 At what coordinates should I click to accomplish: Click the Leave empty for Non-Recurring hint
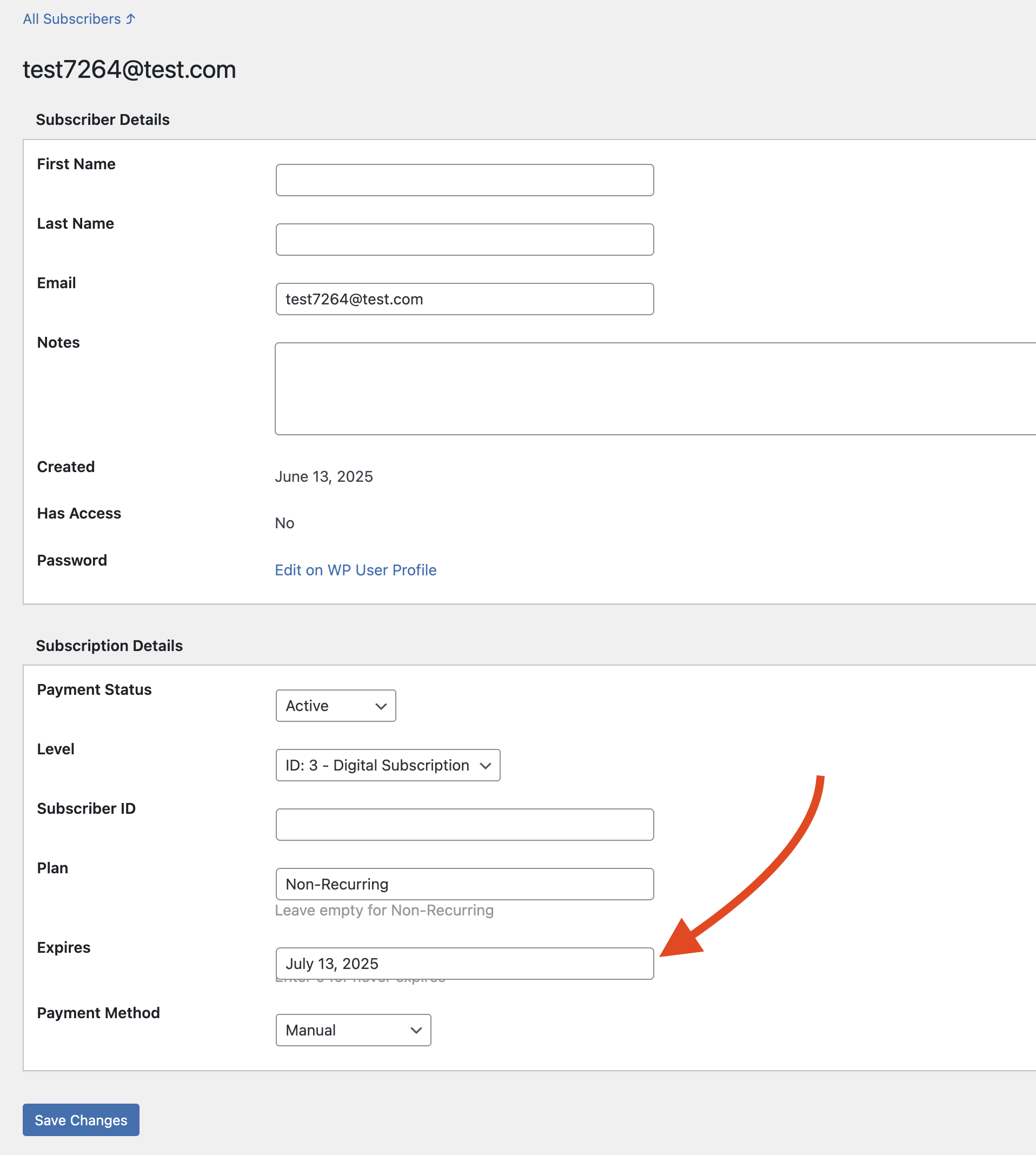click(384, 910)
